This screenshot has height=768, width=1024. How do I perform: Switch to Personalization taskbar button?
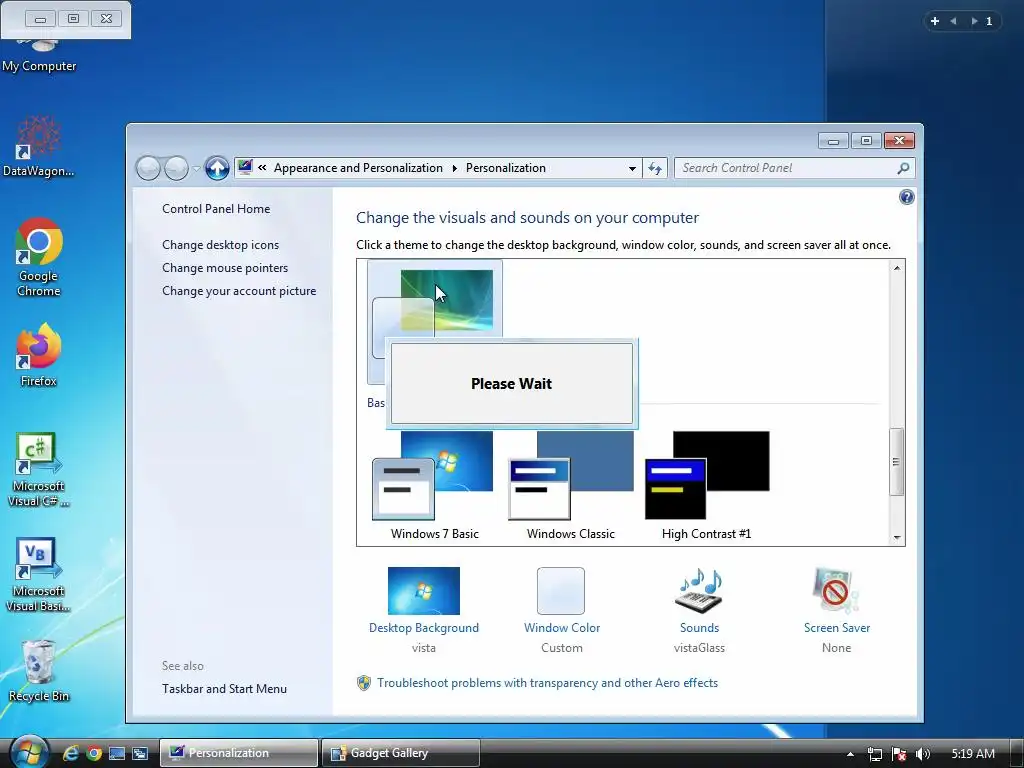tap(239, 753)
